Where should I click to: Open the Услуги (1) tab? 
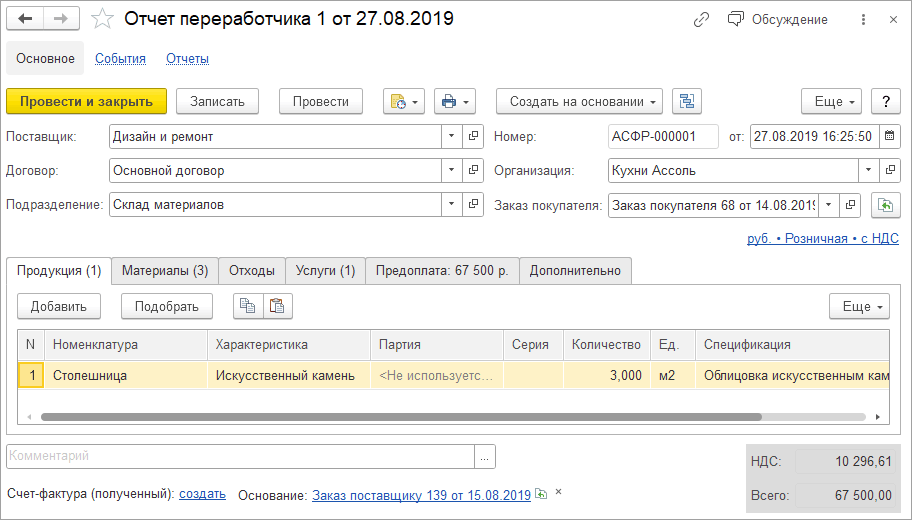325,270
